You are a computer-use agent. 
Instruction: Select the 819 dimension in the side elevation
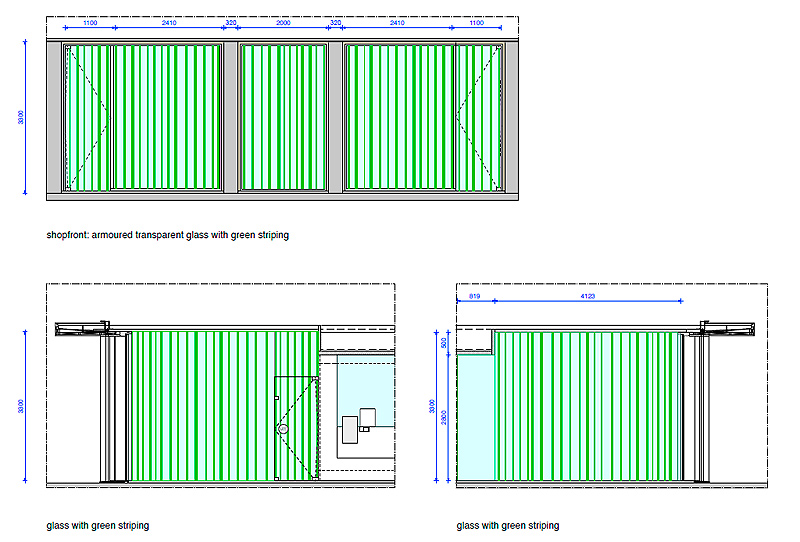point(474,296)
